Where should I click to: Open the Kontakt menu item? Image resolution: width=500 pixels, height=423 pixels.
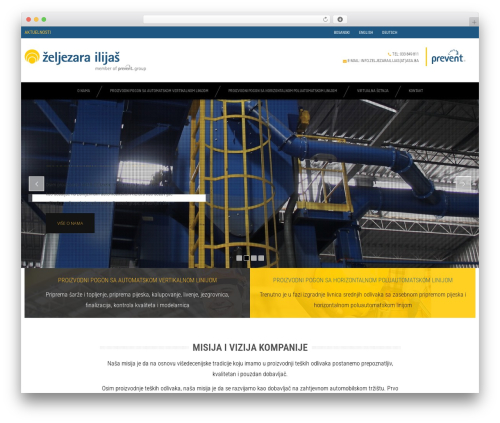416,91
